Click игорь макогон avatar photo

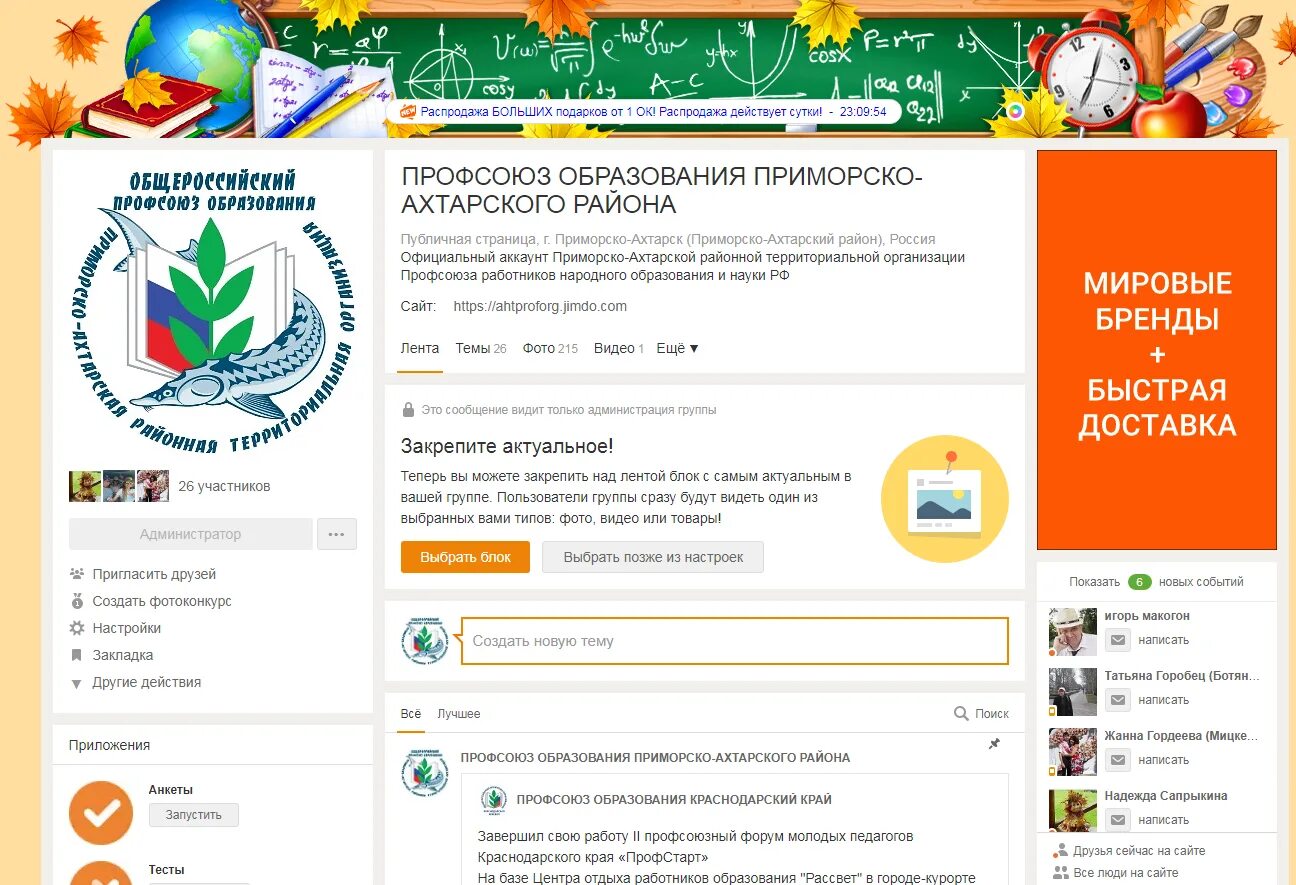1073,632
